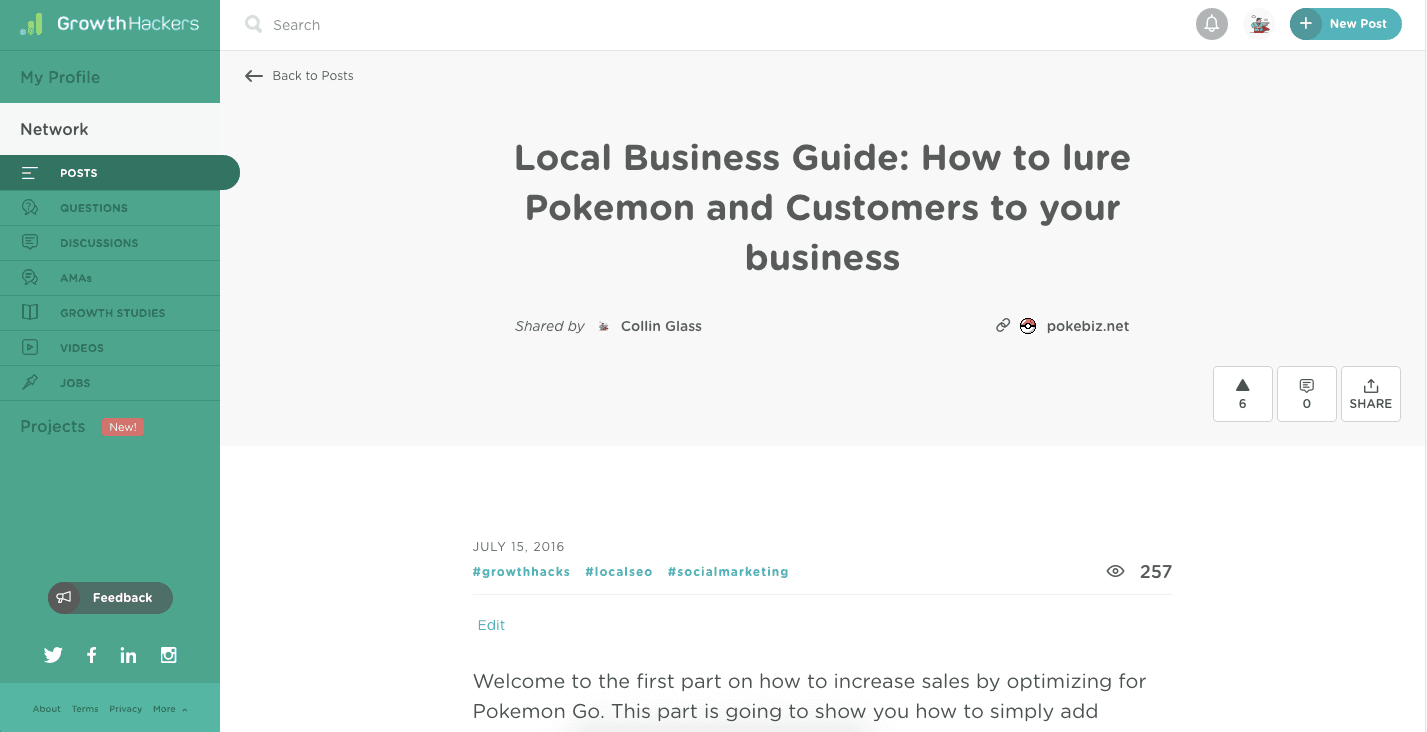Open the Feedback button
1427x732 pixels.
coord(110,598)
